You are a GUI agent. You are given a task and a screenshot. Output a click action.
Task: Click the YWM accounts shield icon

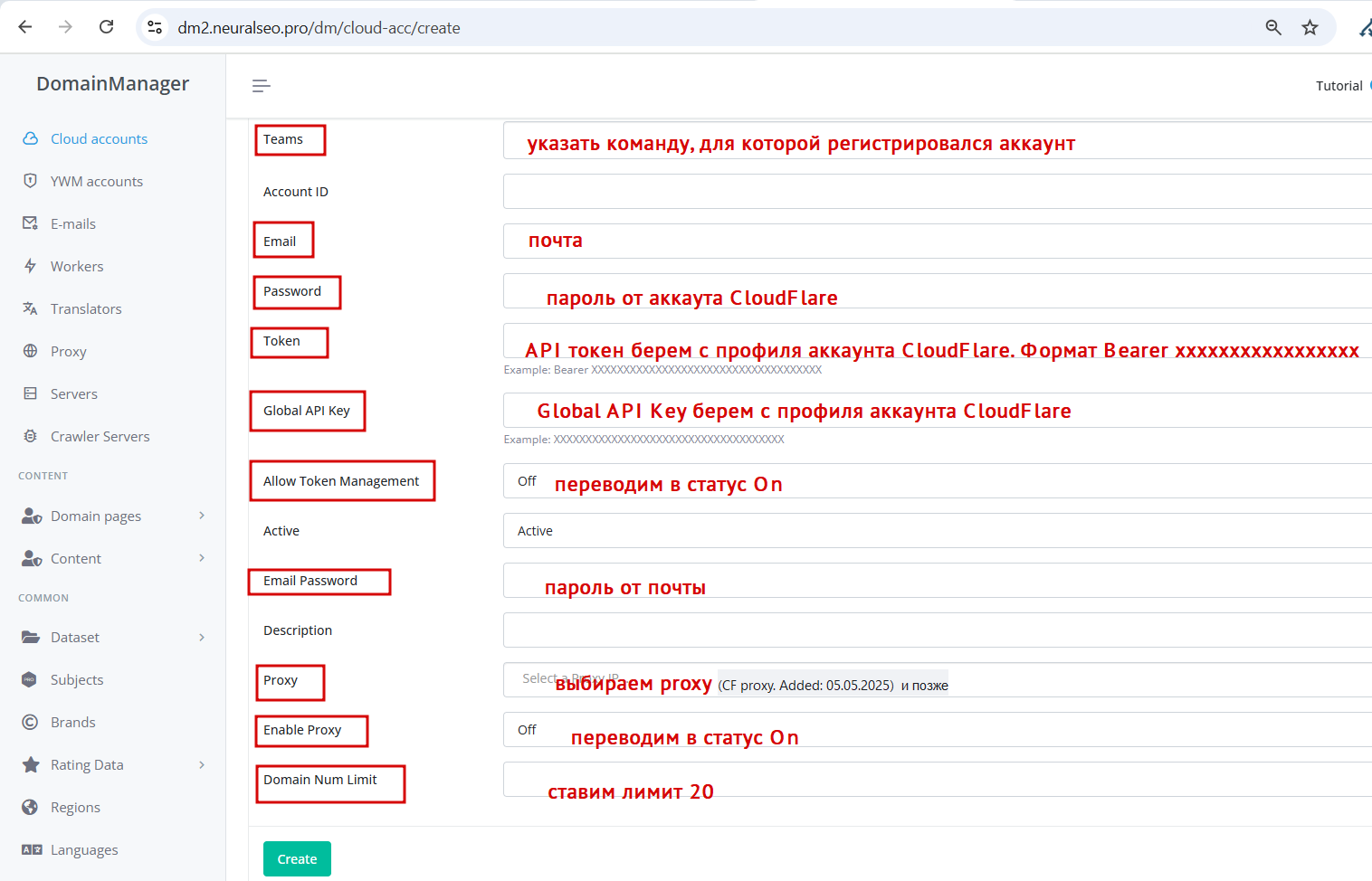[31, 181]
